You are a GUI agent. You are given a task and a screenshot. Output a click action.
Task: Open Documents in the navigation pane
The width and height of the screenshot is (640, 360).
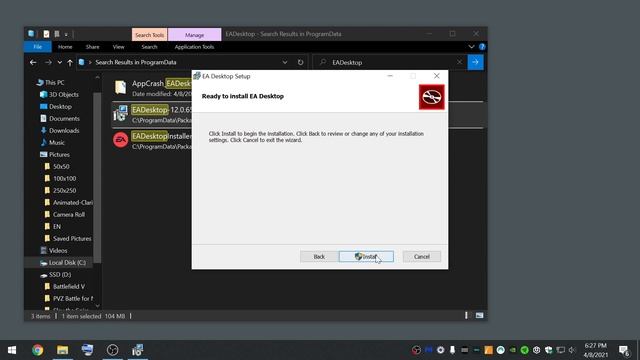coord(60,118)
